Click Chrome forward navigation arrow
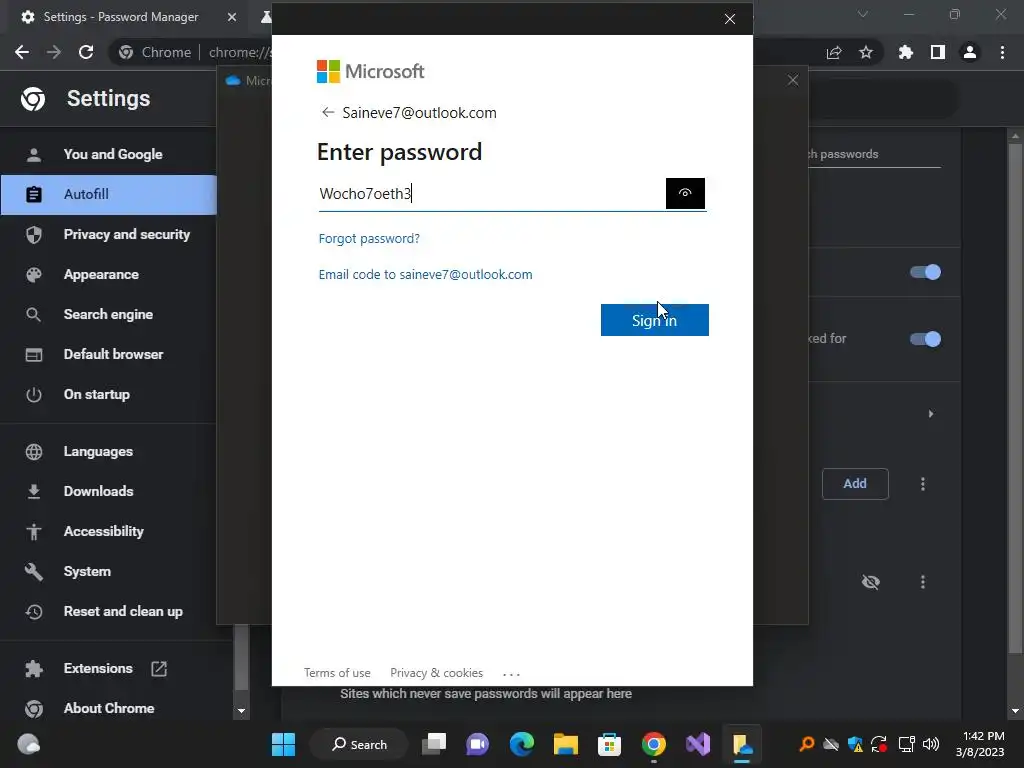The width and height of the screenshot is (1024, 768). click(x=54, y=52)
